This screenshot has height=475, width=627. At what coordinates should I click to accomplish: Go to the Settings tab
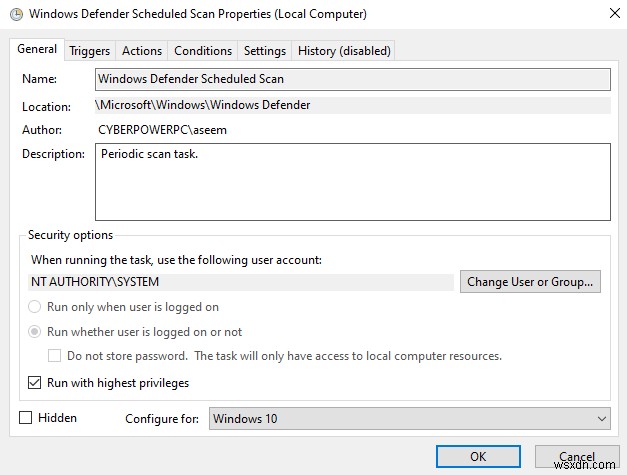(265, 51)
